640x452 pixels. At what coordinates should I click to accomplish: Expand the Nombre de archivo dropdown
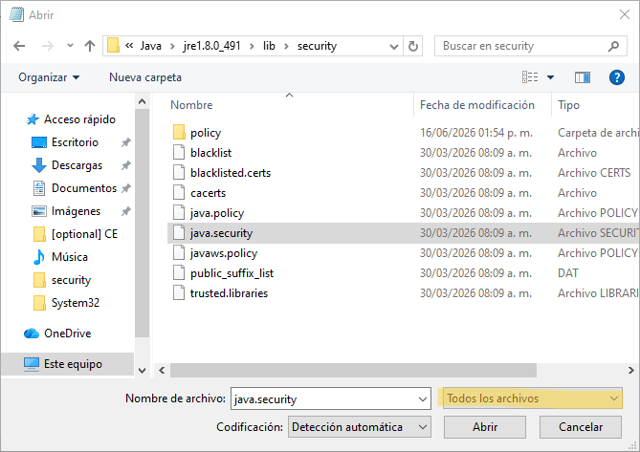coord(423,399)
